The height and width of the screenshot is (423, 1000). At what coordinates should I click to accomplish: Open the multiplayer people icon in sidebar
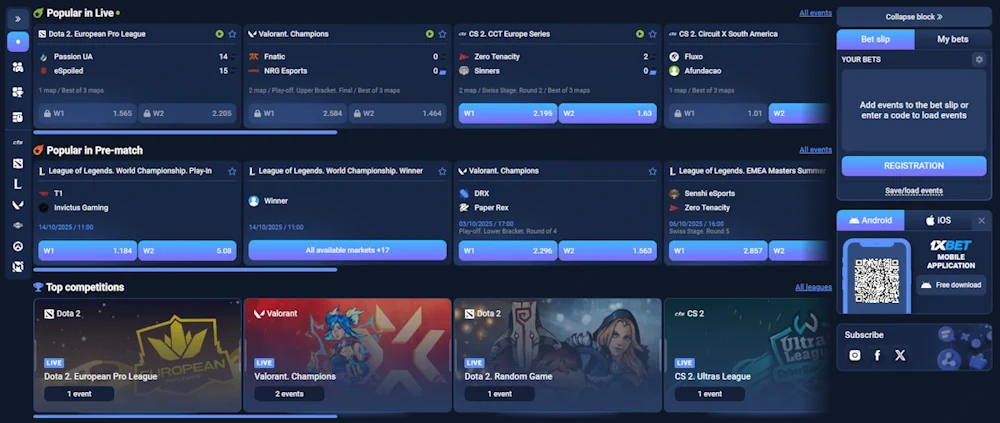18,67
